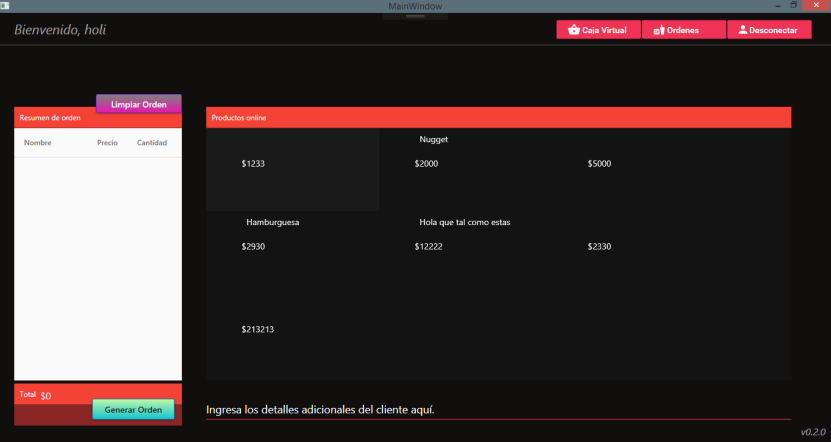Open the Caja Virtual view
The width and height of the screenshot is (831, 442).
[598, 30]
